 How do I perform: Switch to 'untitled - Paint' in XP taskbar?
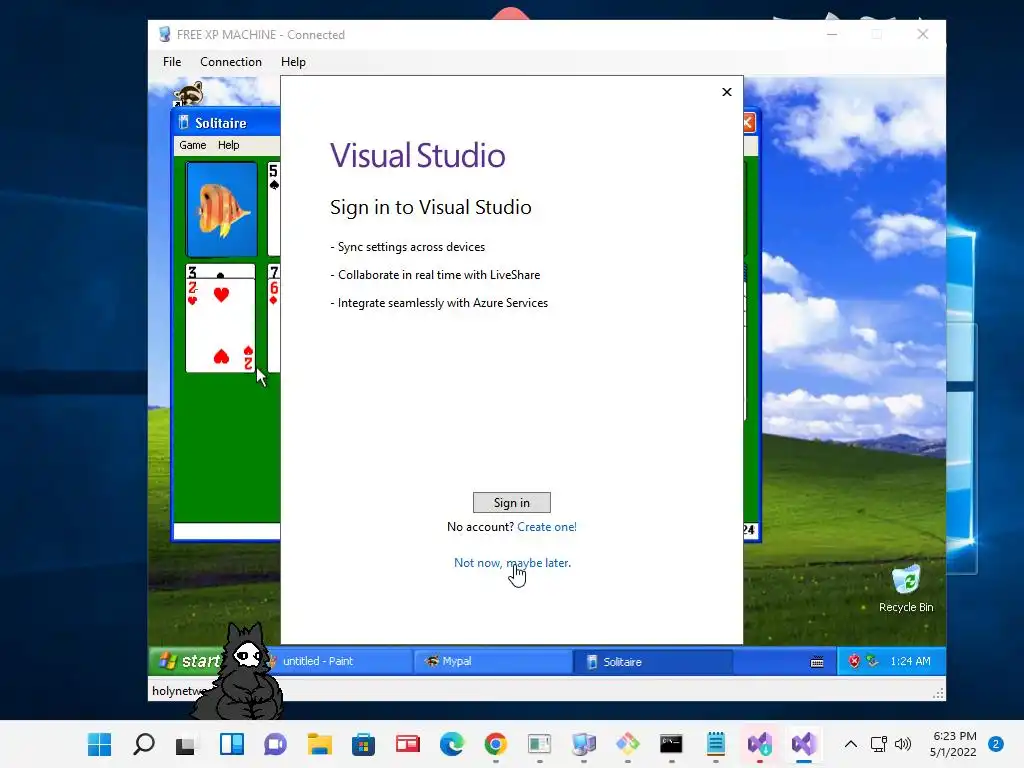(x=336, y=661)
